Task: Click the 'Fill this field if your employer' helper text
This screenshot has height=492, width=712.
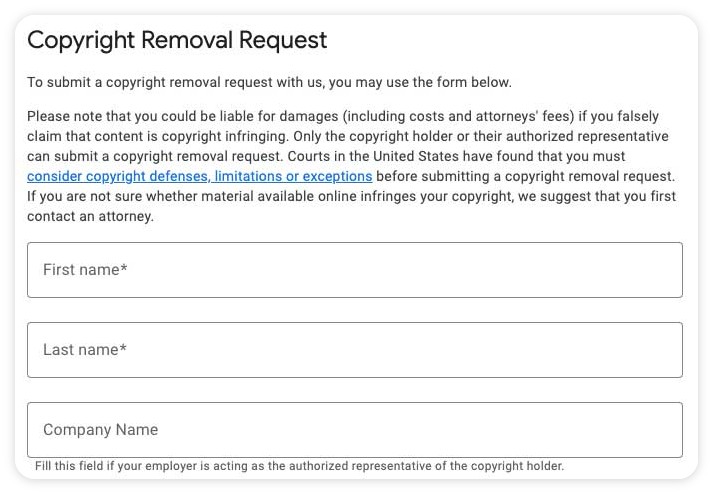Action: click(x=299, y=466)
